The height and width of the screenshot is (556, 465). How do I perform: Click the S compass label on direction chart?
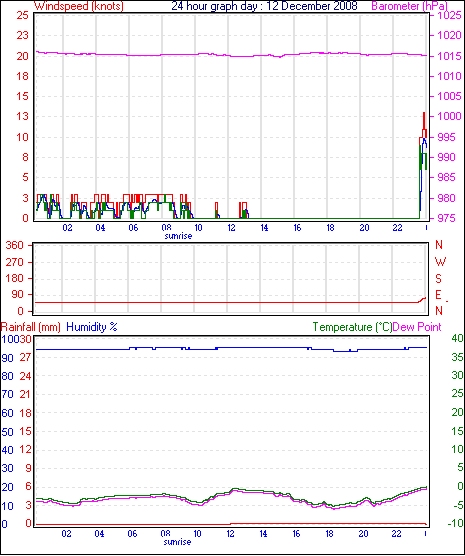click(439, 279)
